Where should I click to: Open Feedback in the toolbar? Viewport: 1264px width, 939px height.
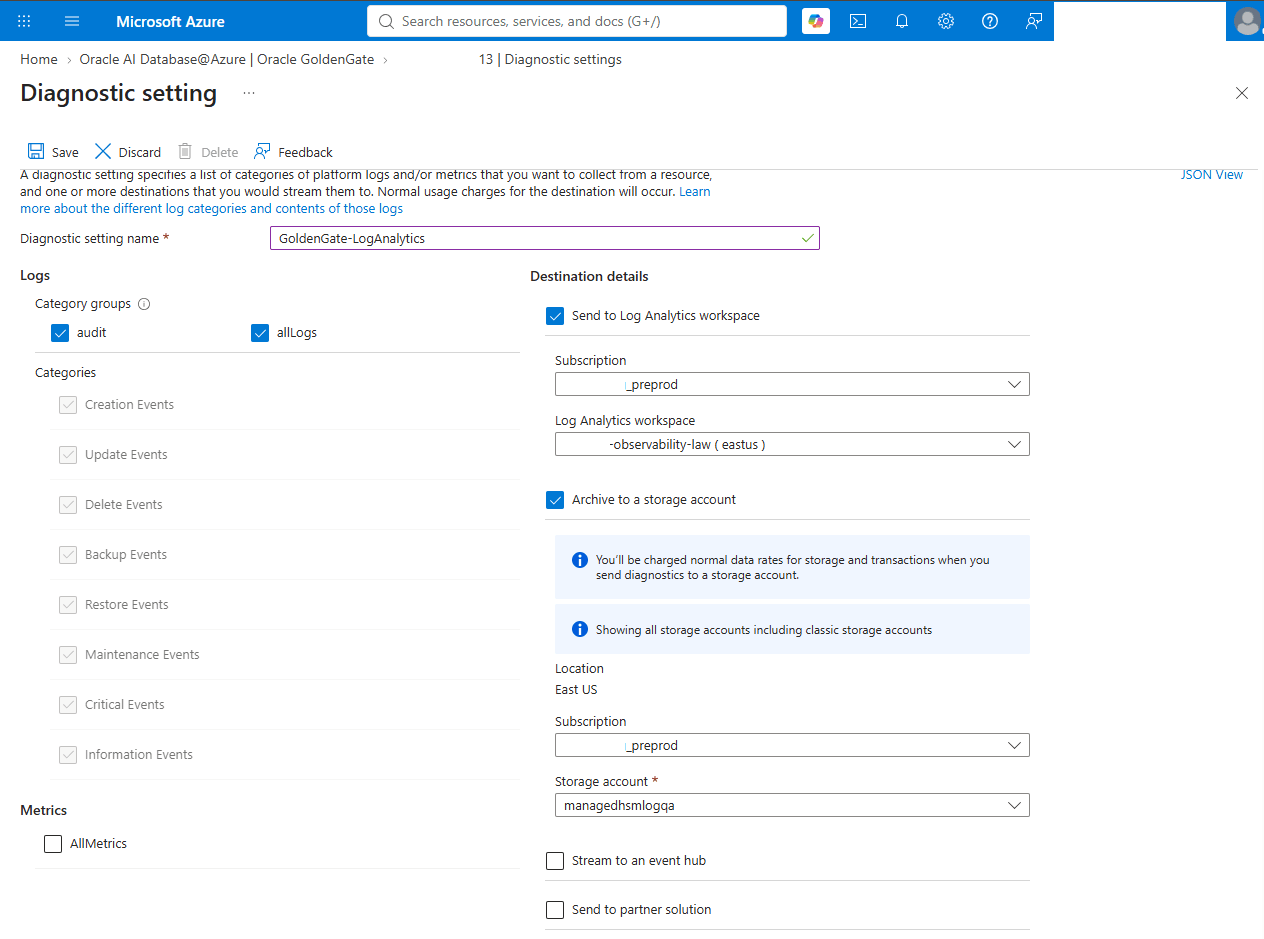click(293, 152)
